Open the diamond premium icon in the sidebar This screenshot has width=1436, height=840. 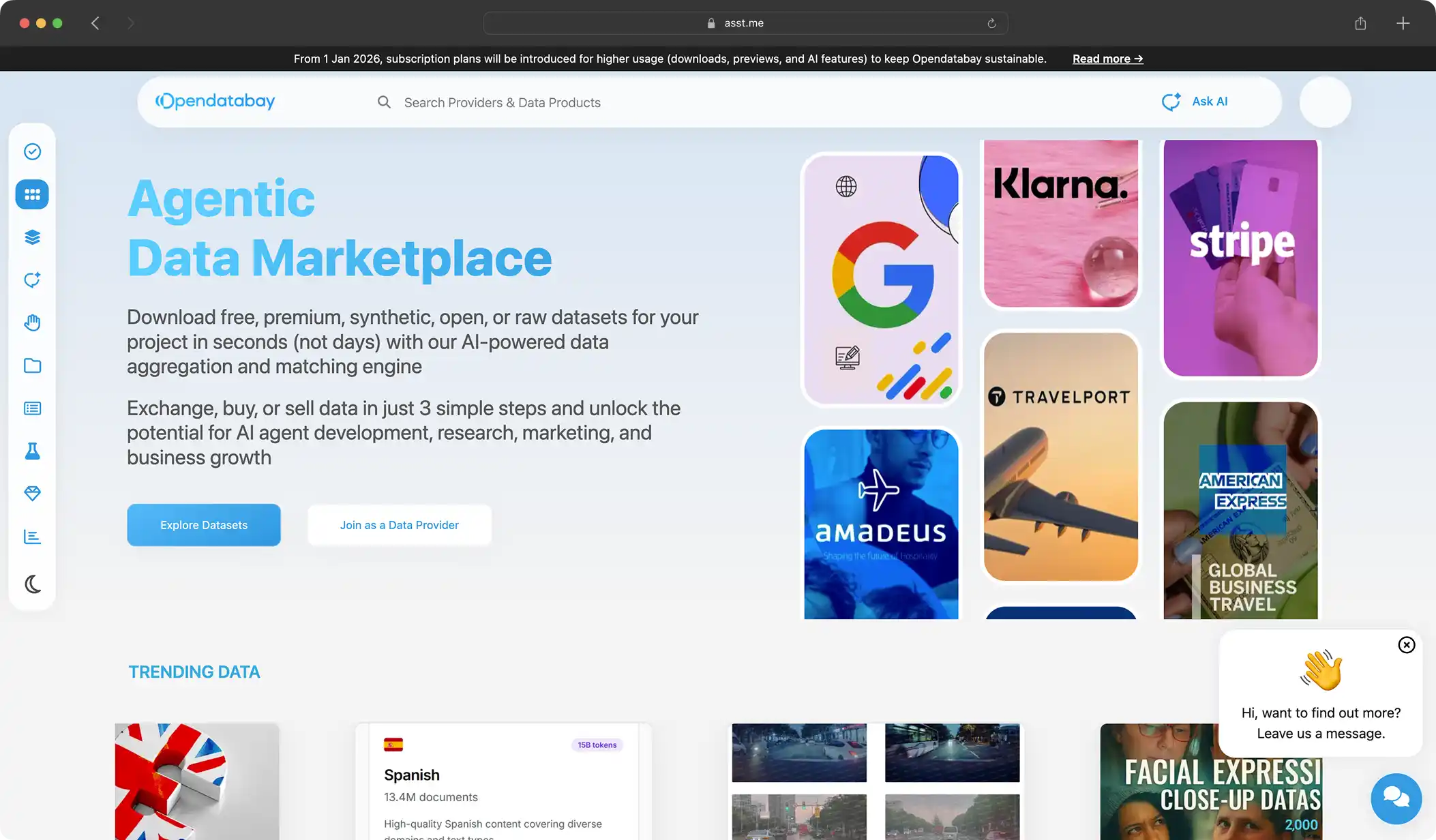tap(32, 493)
